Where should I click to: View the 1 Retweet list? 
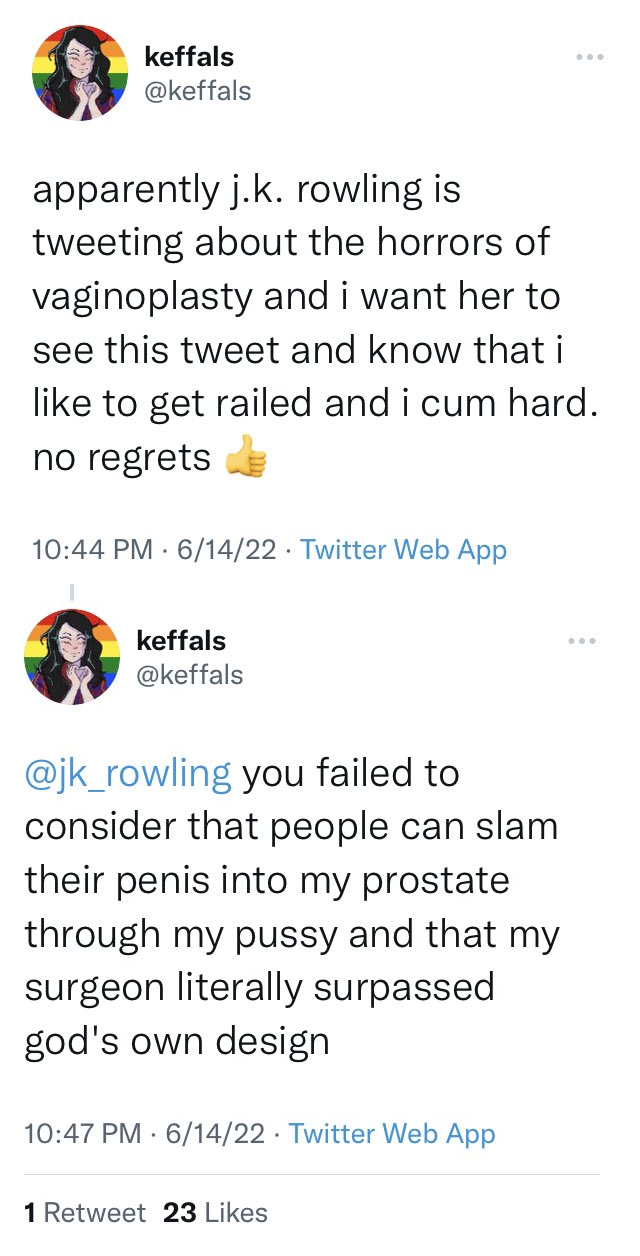tap(85, 1213)
